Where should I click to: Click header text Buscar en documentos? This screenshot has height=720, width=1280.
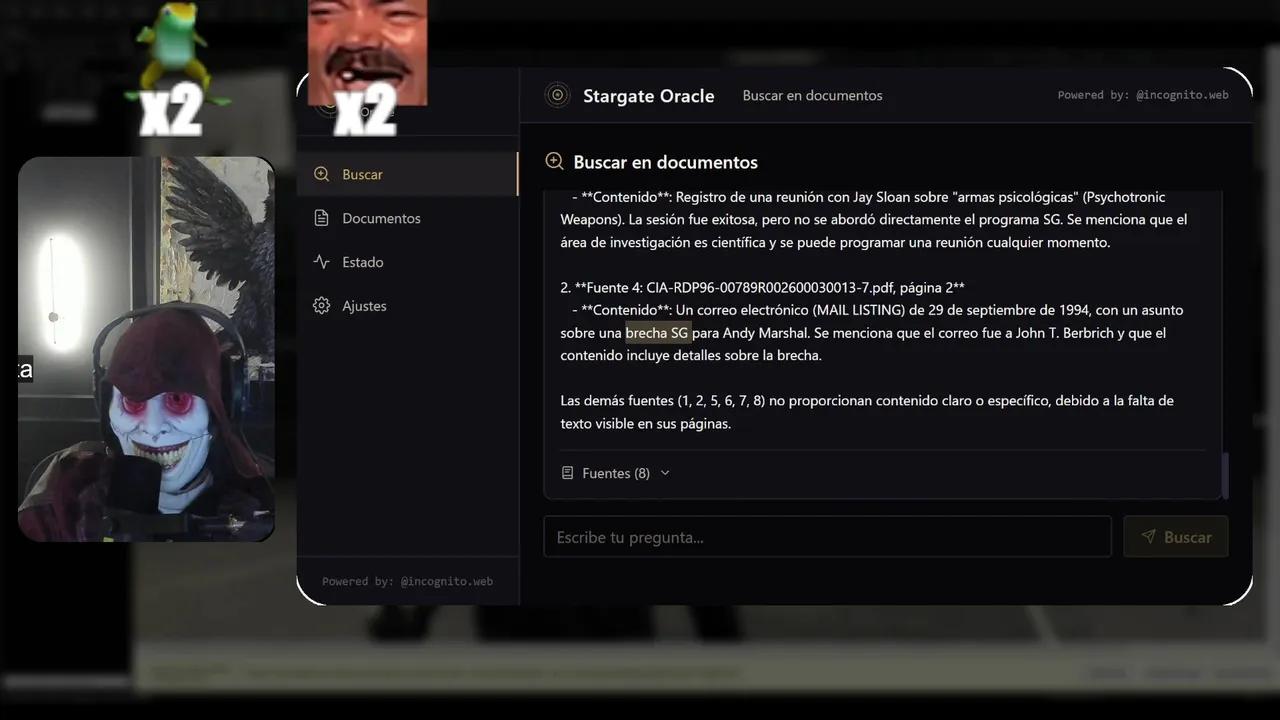click(x=812, y=96)
